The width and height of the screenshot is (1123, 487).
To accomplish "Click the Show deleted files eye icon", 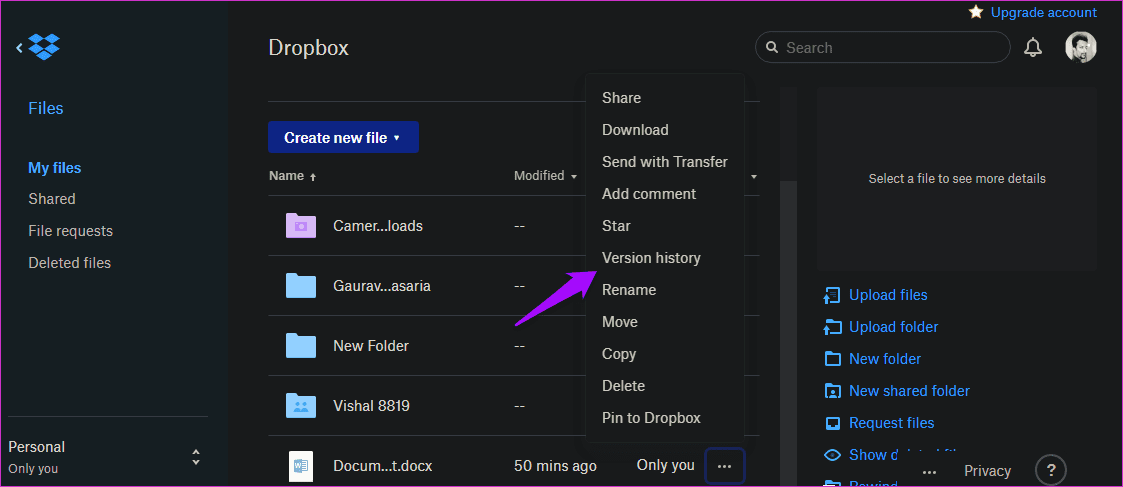I will pyautogui.click(x=832, y=455).
